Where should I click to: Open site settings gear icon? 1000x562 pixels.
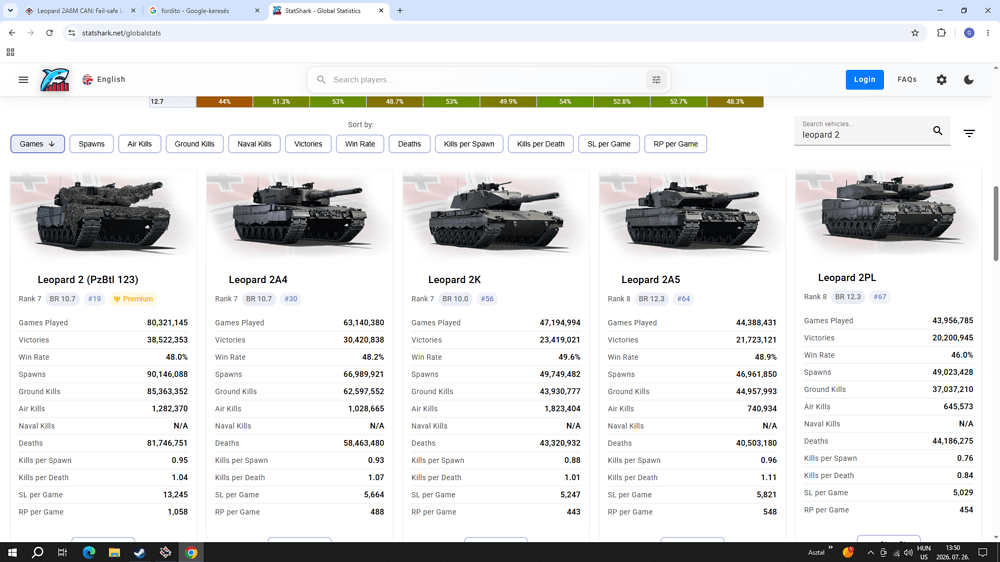click(x=941, y=80)
